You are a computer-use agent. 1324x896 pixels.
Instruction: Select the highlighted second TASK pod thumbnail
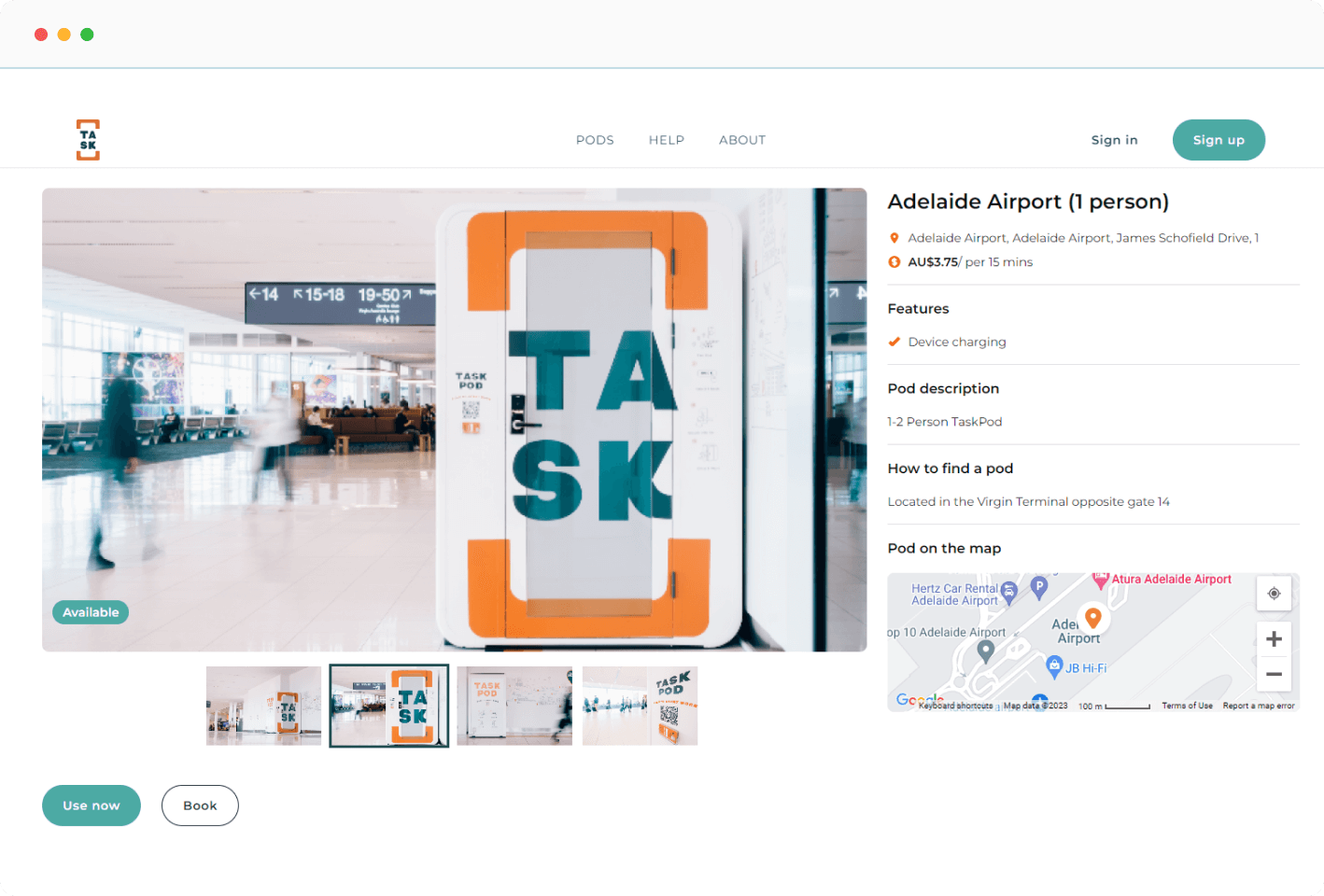(389, 706)
